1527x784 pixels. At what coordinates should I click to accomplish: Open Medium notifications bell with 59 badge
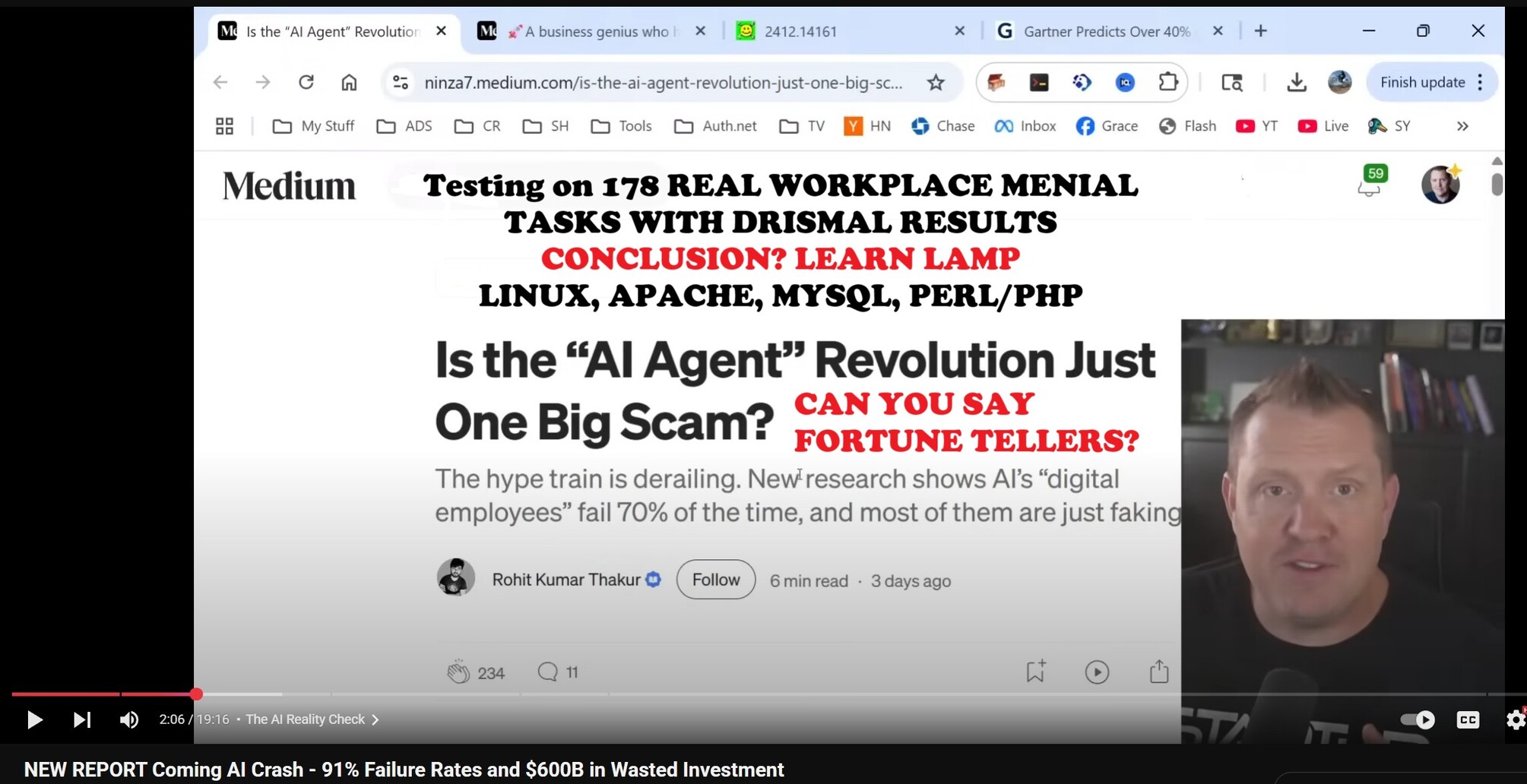tap(1371, 182)
